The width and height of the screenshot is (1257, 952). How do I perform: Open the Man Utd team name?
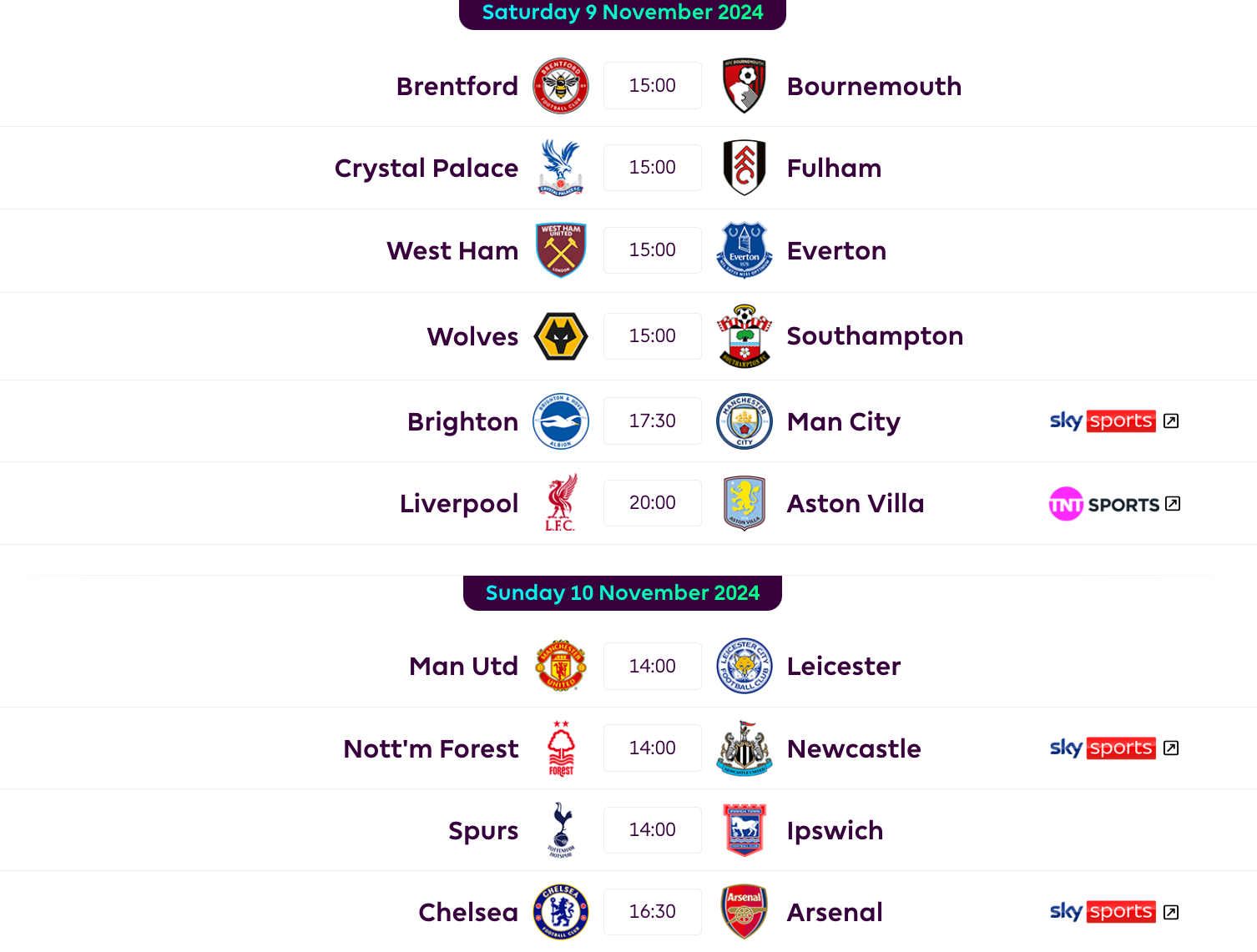pyautogui.click(x=464, y=667)
